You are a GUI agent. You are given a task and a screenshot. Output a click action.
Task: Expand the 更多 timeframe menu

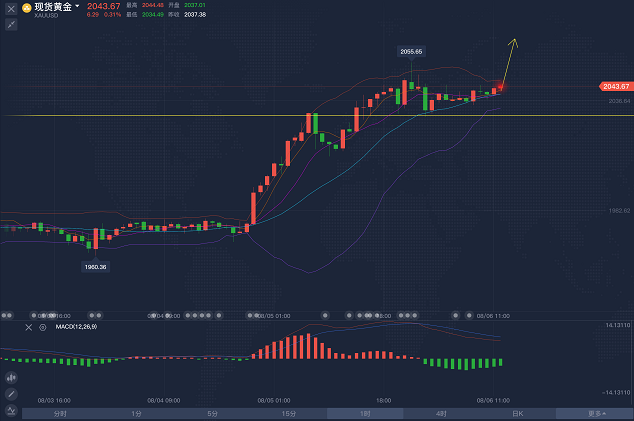point(596,413)
